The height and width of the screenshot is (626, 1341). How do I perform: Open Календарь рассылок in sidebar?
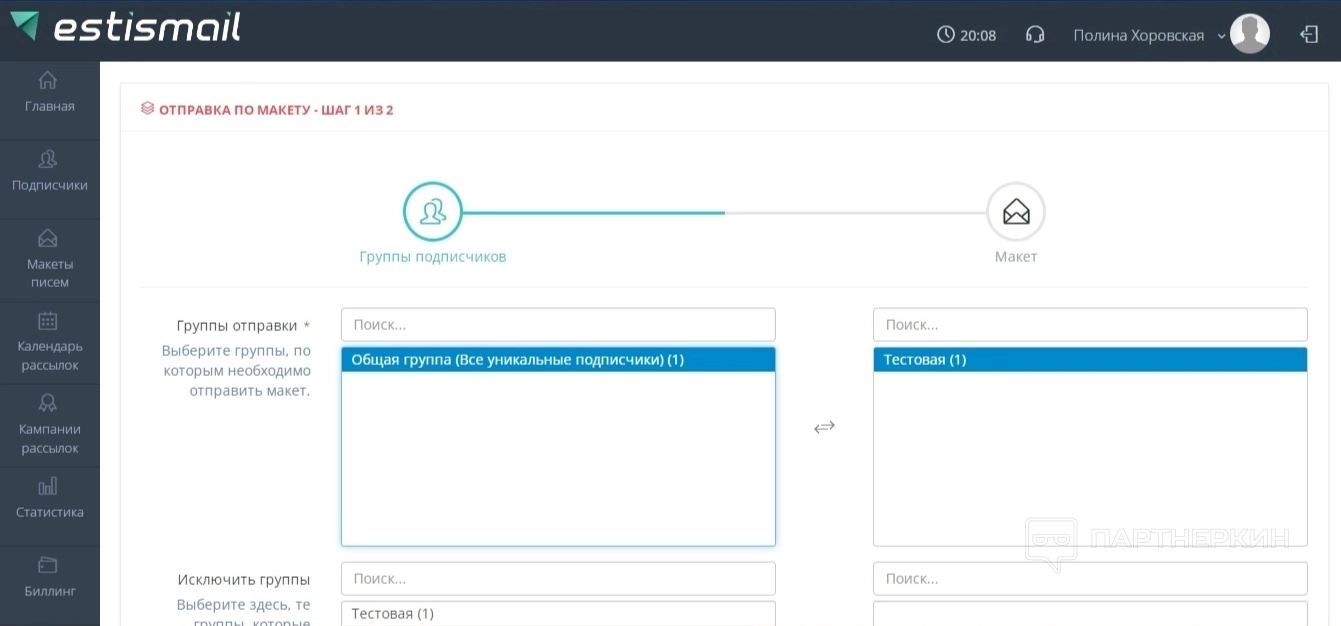[x=49, y=342]
